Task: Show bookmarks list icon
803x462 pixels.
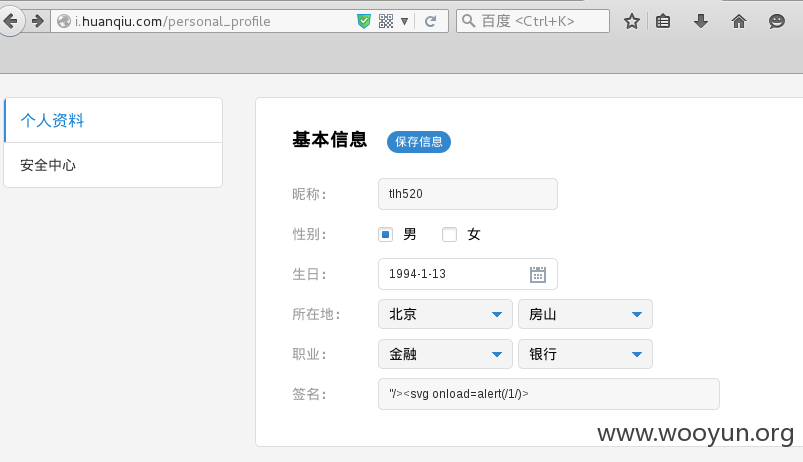Action: [663, 21]
